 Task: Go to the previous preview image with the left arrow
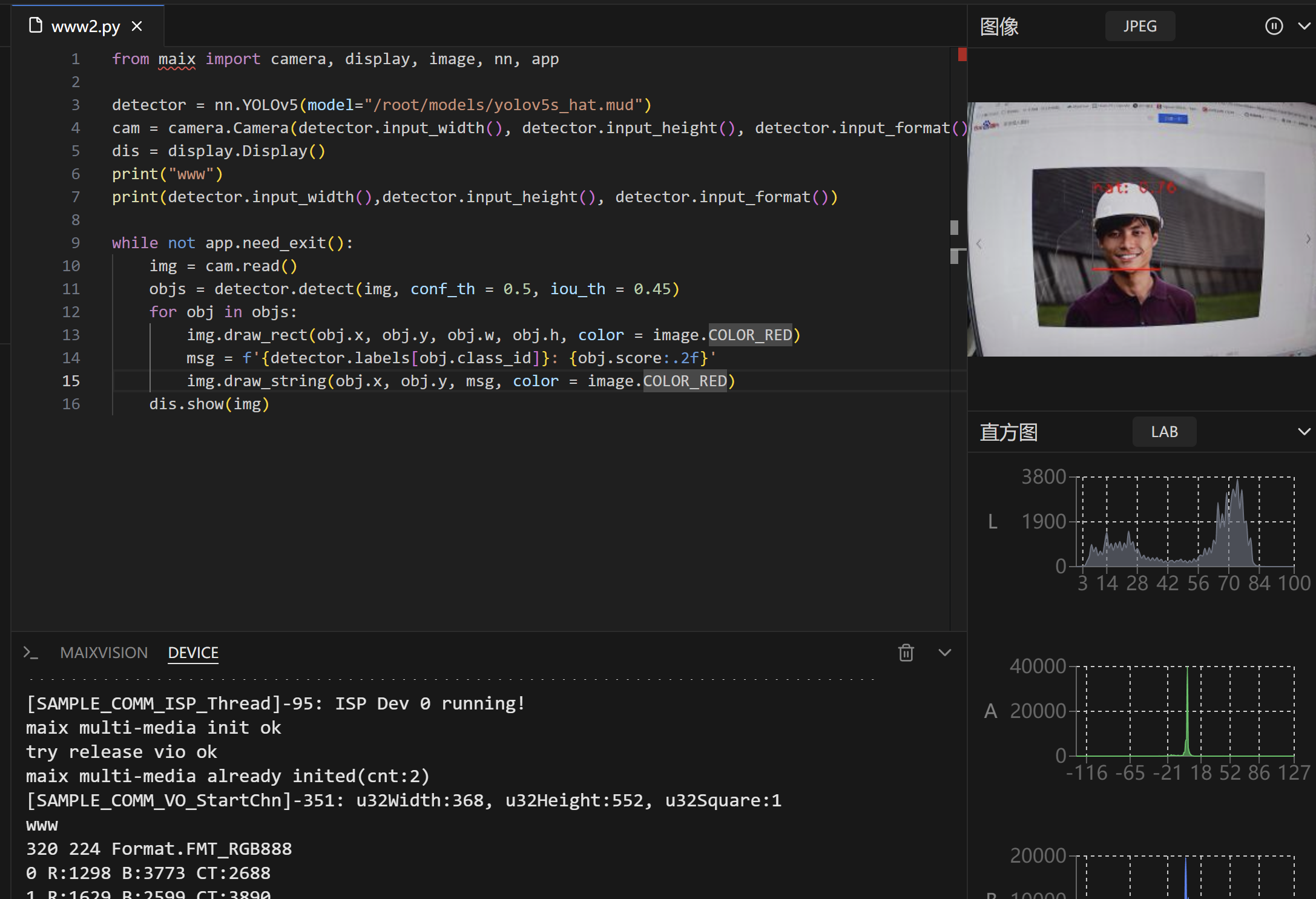coord(979,244)
